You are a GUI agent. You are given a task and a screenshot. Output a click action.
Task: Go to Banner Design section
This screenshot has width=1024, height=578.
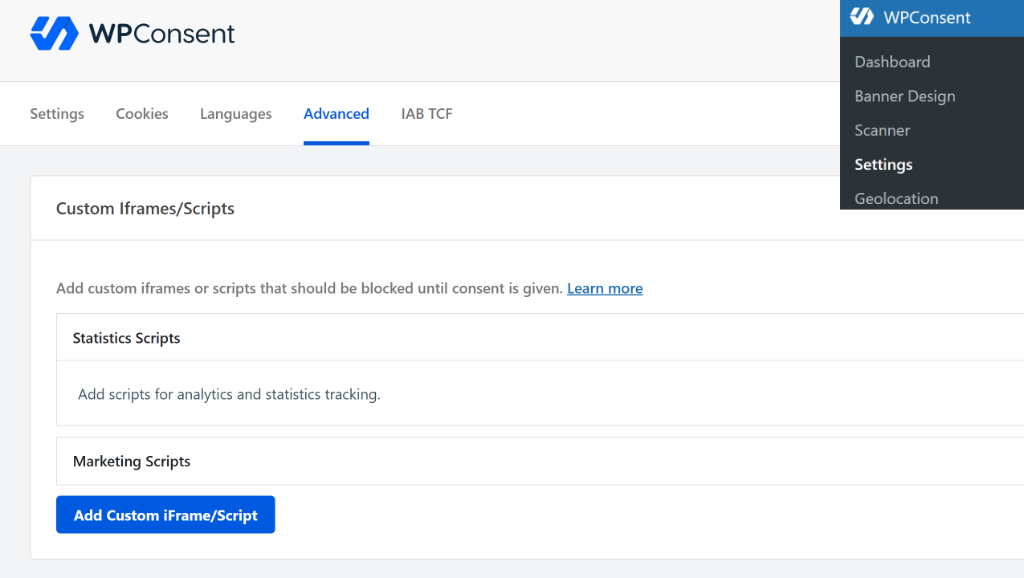pyautogui.click(x=904, y=96)
